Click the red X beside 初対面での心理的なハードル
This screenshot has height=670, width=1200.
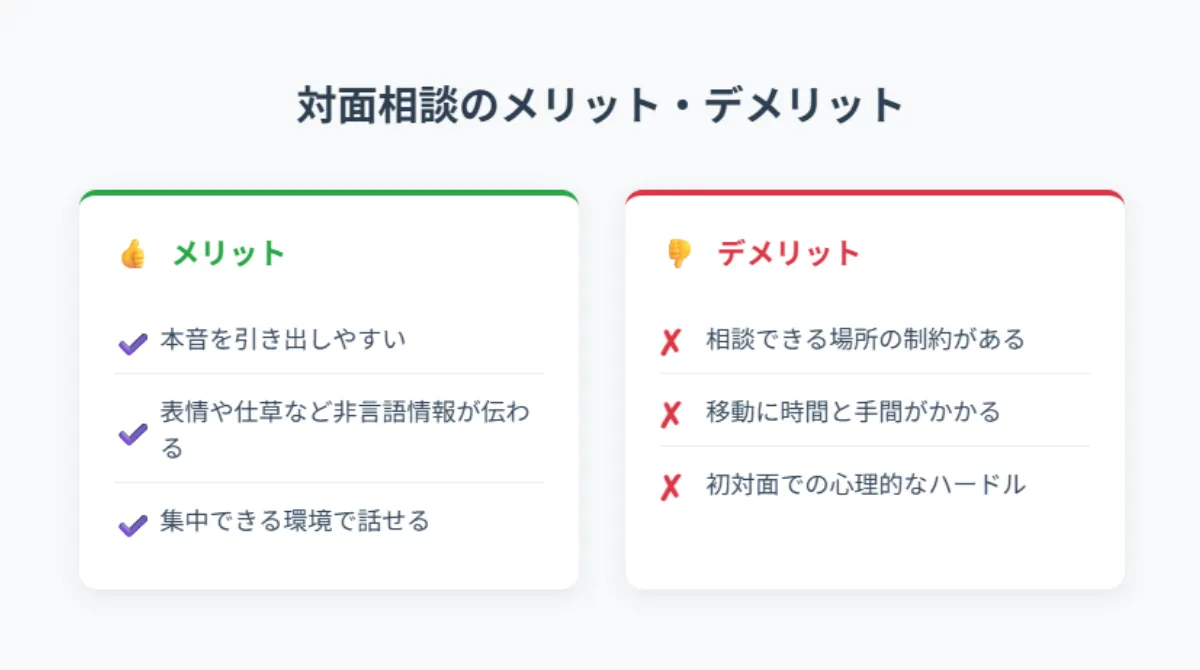click(670, 487)
